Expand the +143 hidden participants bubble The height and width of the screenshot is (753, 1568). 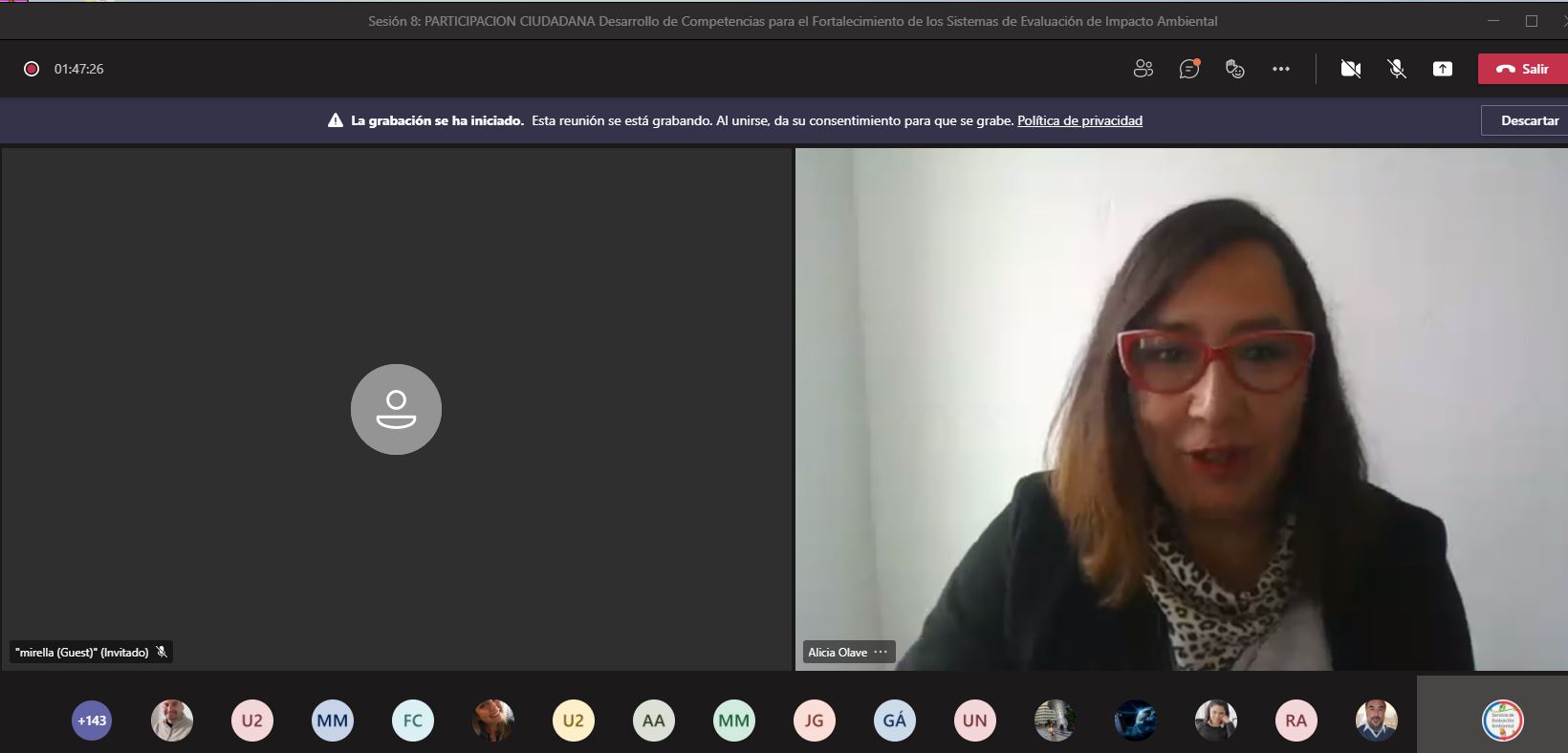point(92,721)
